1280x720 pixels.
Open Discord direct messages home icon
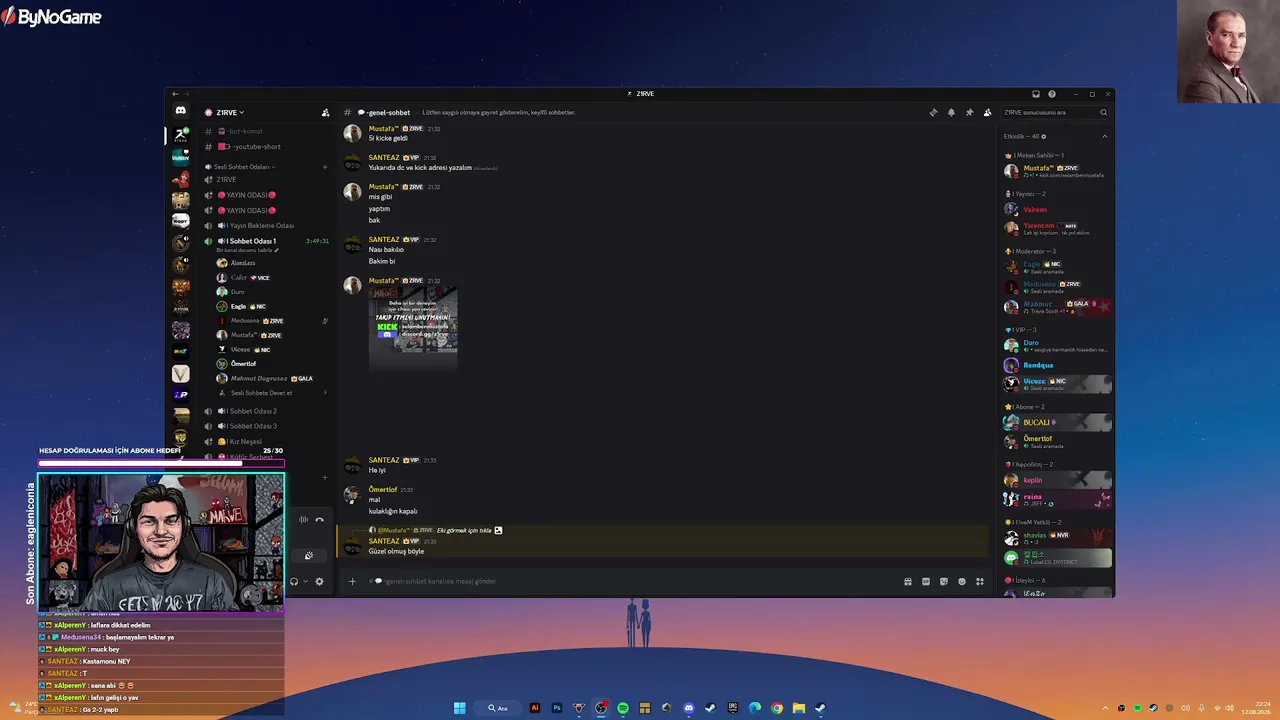[180, 111]
